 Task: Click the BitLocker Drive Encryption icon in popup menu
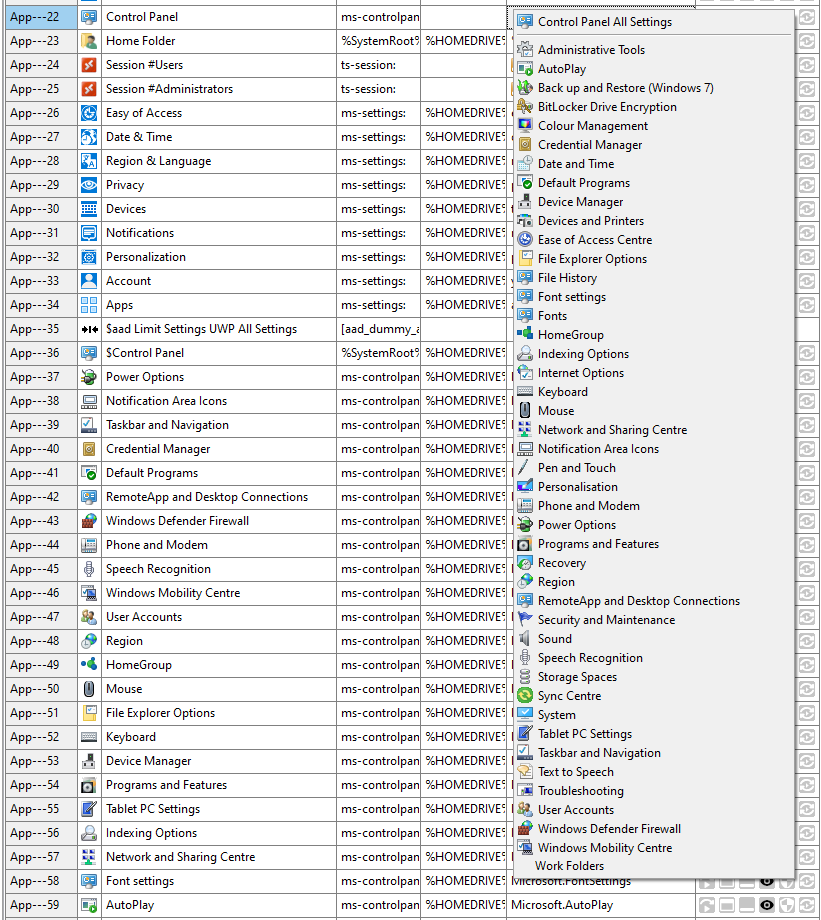(525, 107)
